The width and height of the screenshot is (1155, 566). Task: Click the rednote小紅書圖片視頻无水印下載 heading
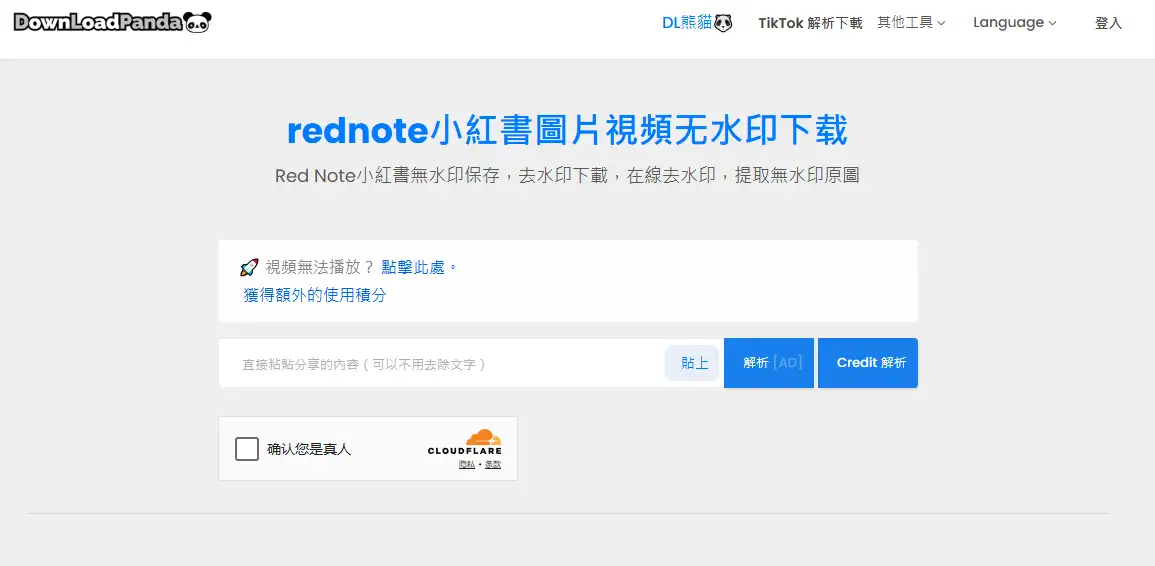[567, 130]
